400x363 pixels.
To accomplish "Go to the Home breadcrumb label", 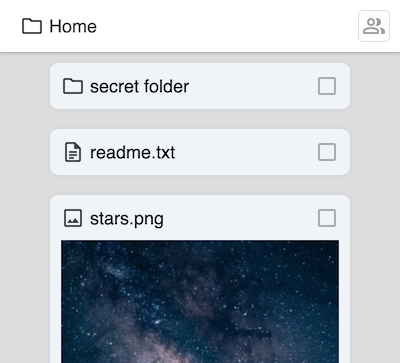I will 73,26.
